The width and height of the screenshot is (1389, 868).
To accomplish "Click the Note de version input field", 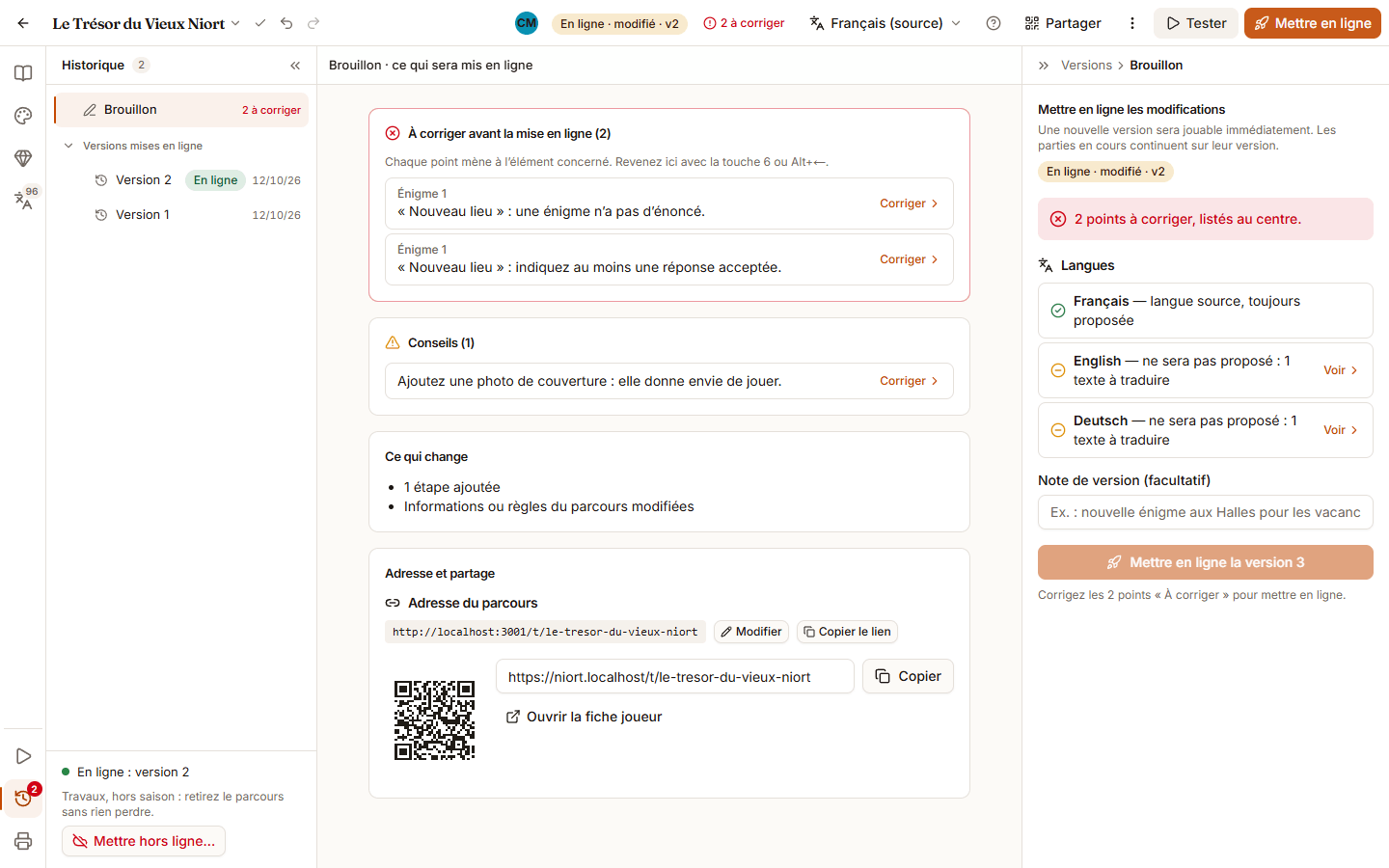I will (1206, 512).
